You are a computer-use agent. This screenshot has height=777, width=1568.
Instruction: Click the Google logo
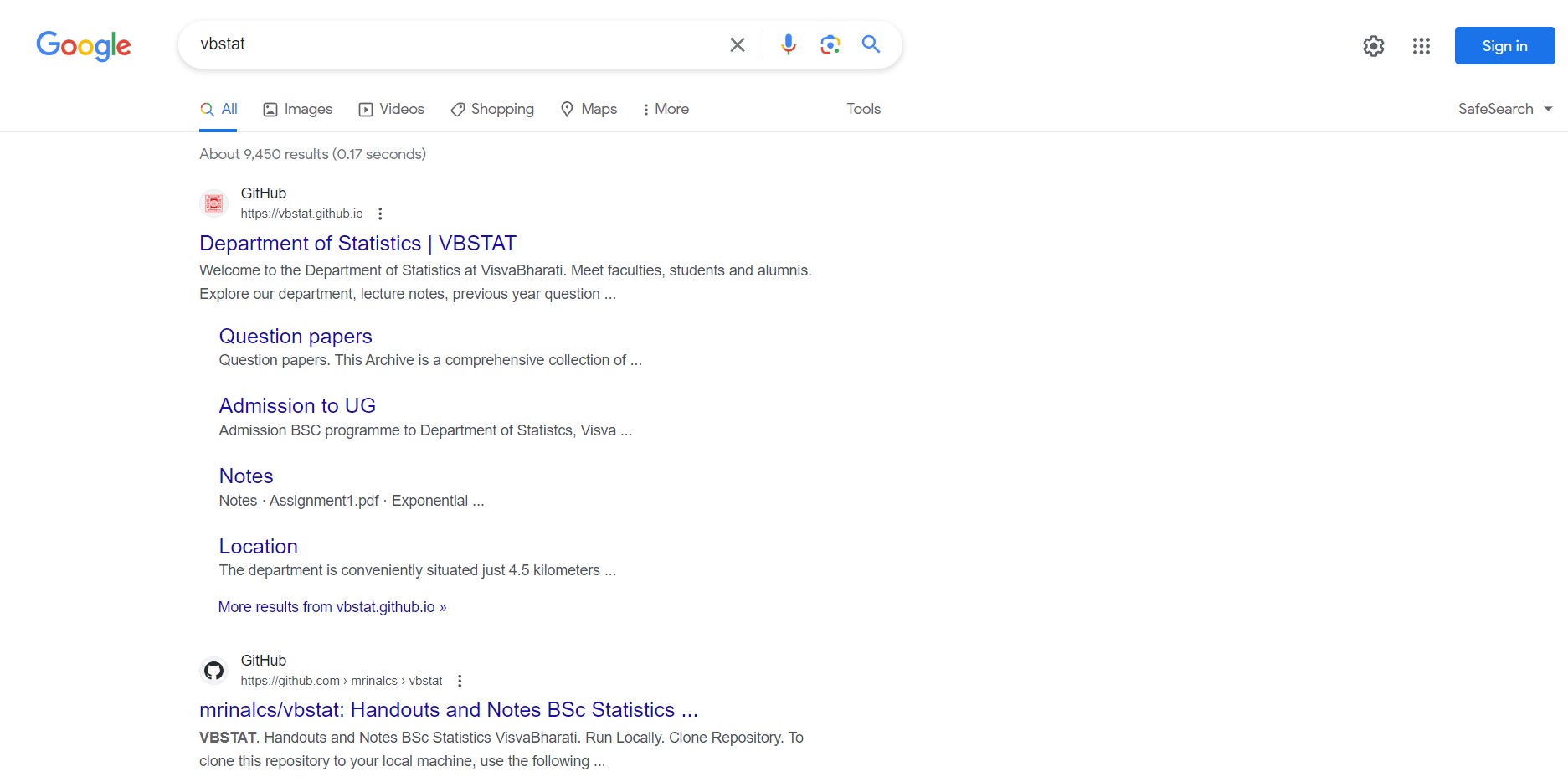click(x=84, y=46)
